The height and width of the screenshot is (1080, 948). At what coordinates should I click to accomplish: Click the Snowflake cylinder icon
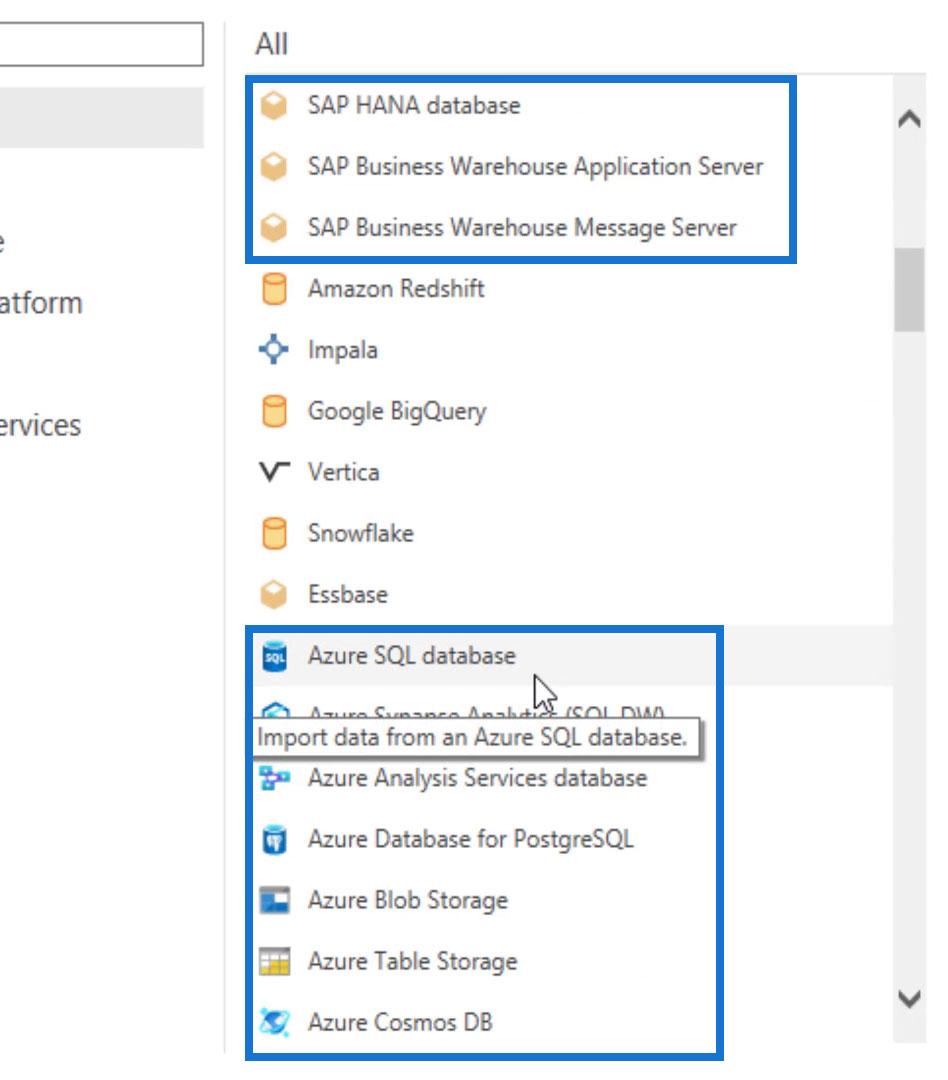coord(273,533)
